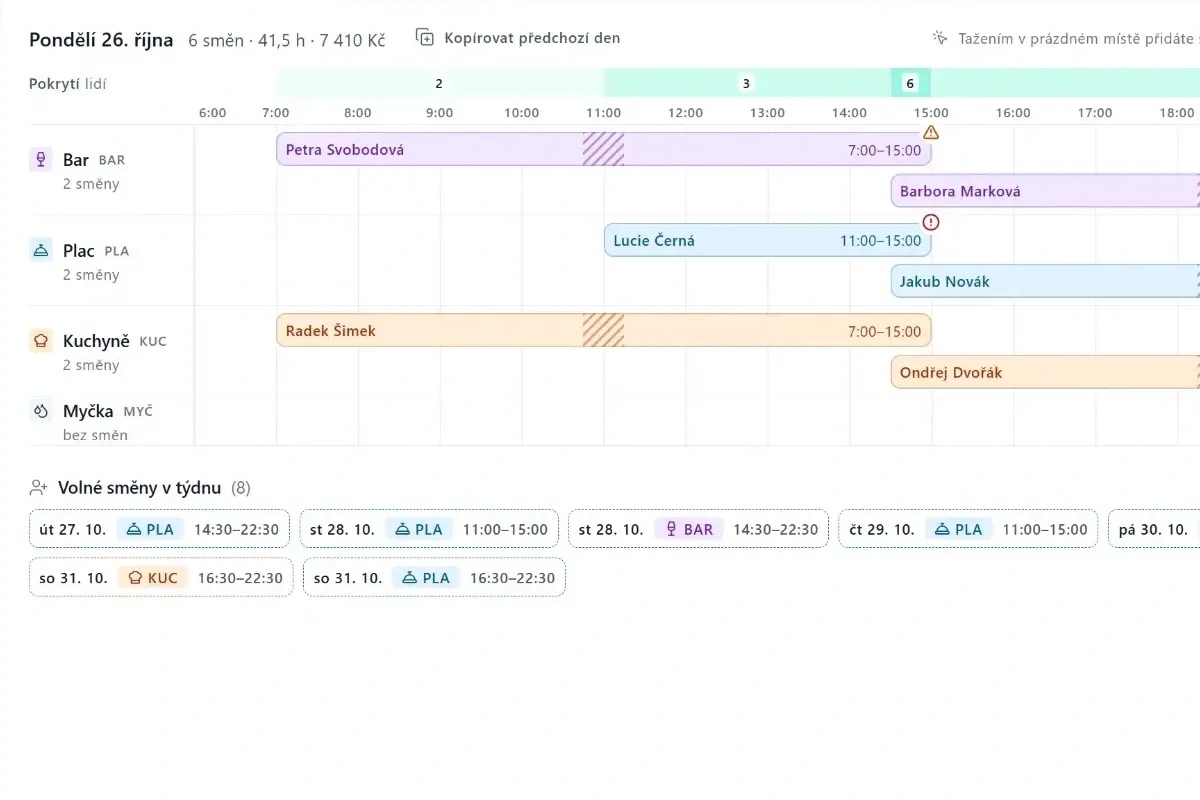The image size is (1200, 800).
Task: Click the 6:00 time label
Action: (213, 113)
